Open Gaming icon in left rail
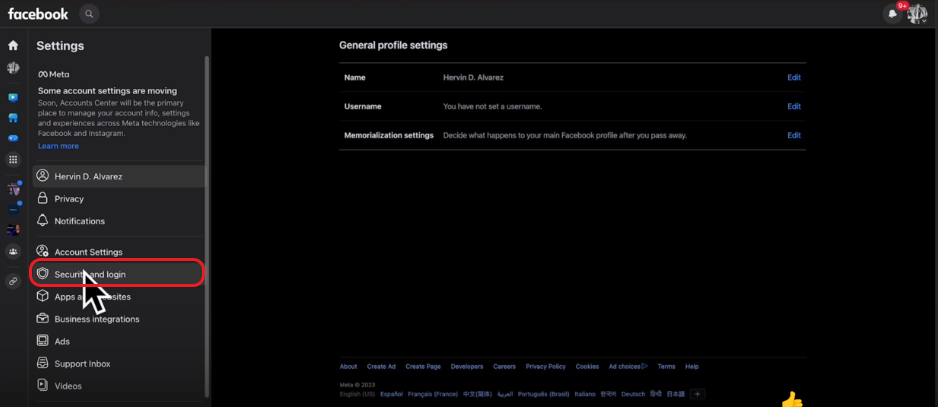Image resolution: width=938 pixels, height=407 pixels. [x=13, y=138]
